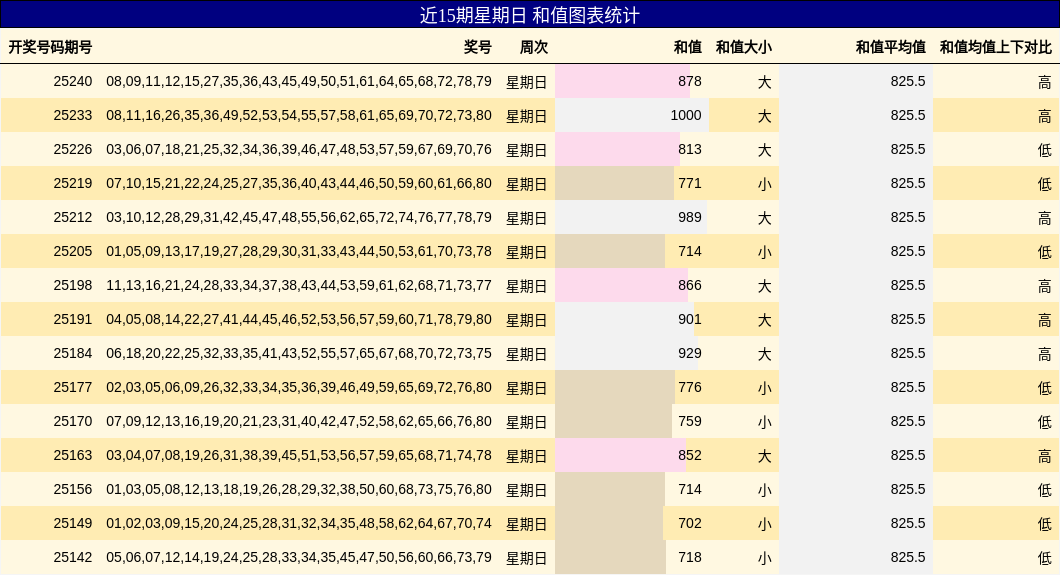This screenshot has width=1060, height=575.
Task: Click period number 25219
Action: tap(73, 184)
